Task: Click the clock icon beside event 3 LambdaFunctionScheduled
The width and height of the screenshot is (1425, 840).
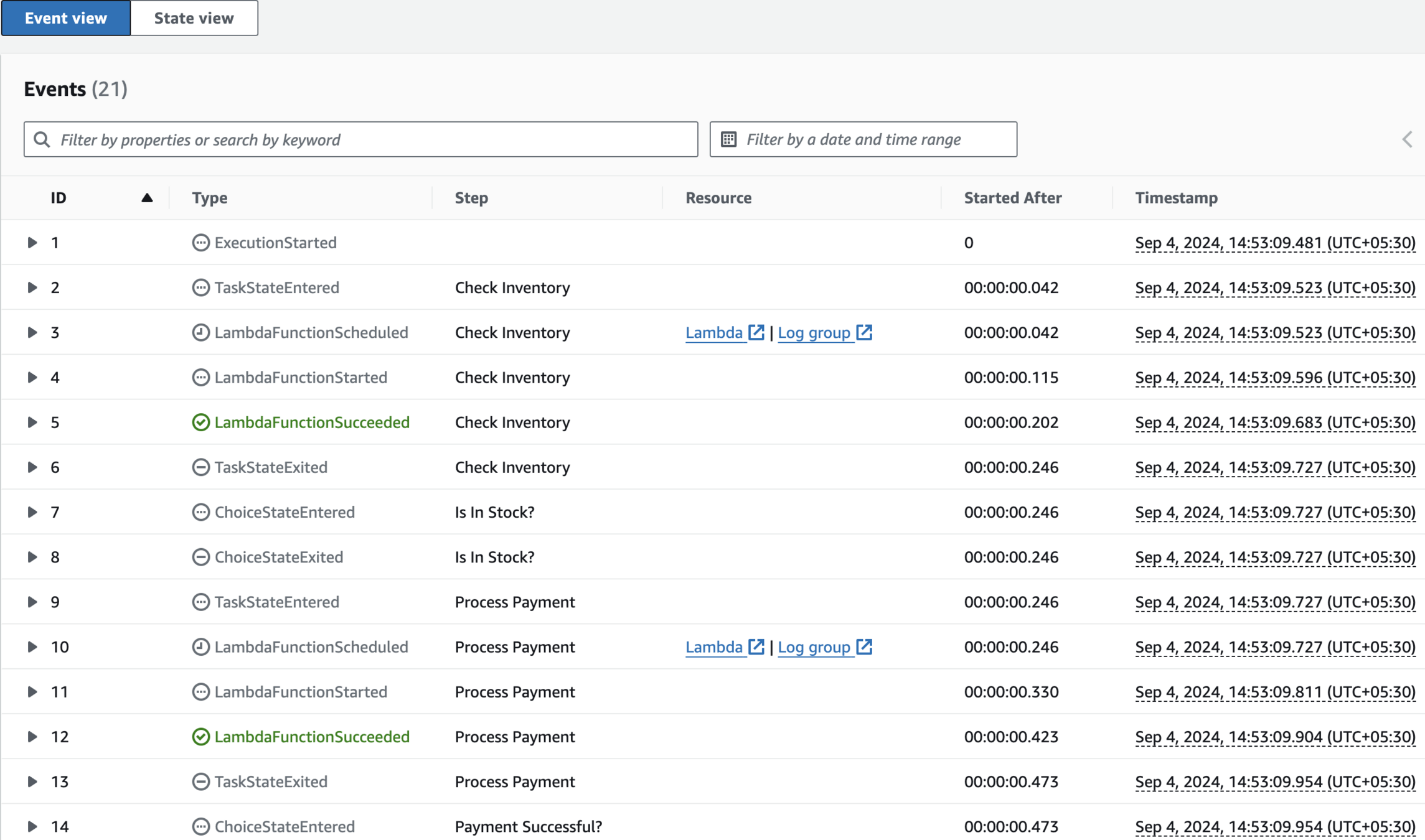Action: pos(200,332)
